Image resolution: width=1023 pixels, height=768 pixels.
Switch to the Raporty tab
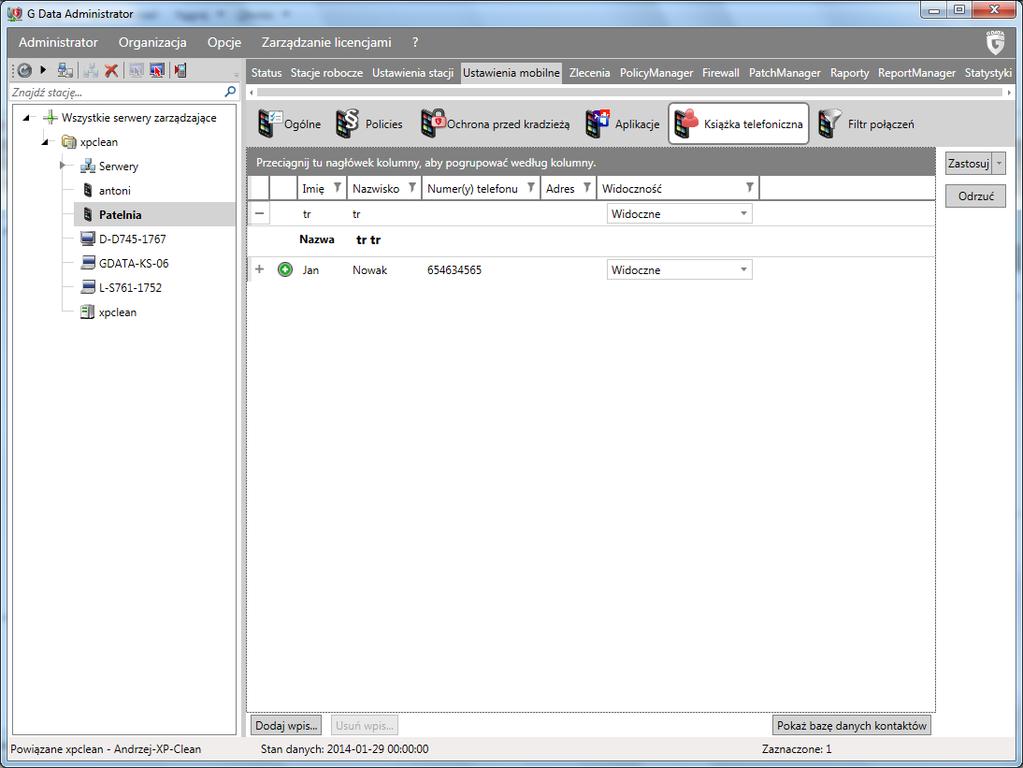(849, 72)
